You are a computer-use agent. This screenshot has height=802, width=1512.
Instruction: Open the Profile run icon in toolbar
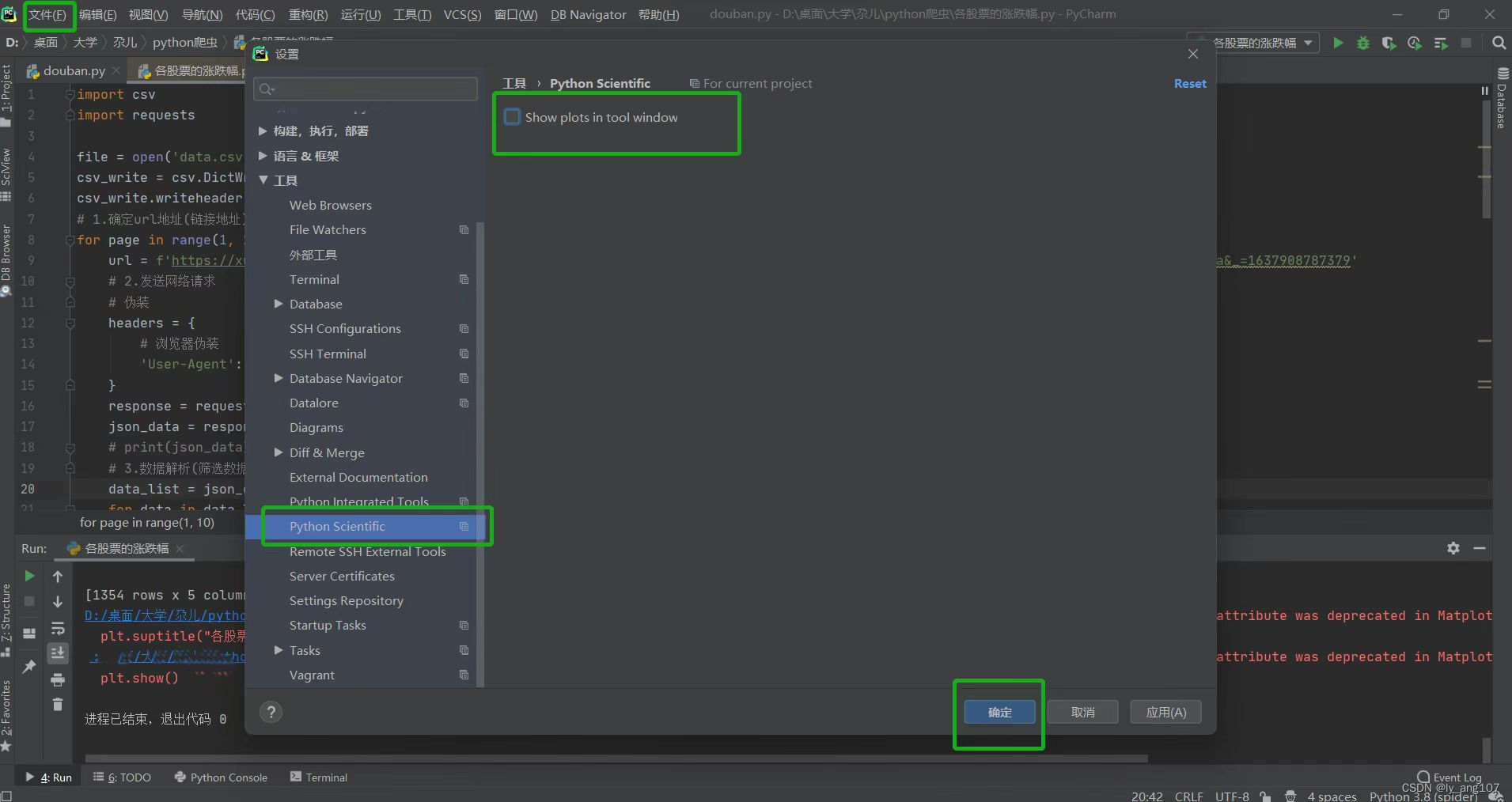(1415, 43)
